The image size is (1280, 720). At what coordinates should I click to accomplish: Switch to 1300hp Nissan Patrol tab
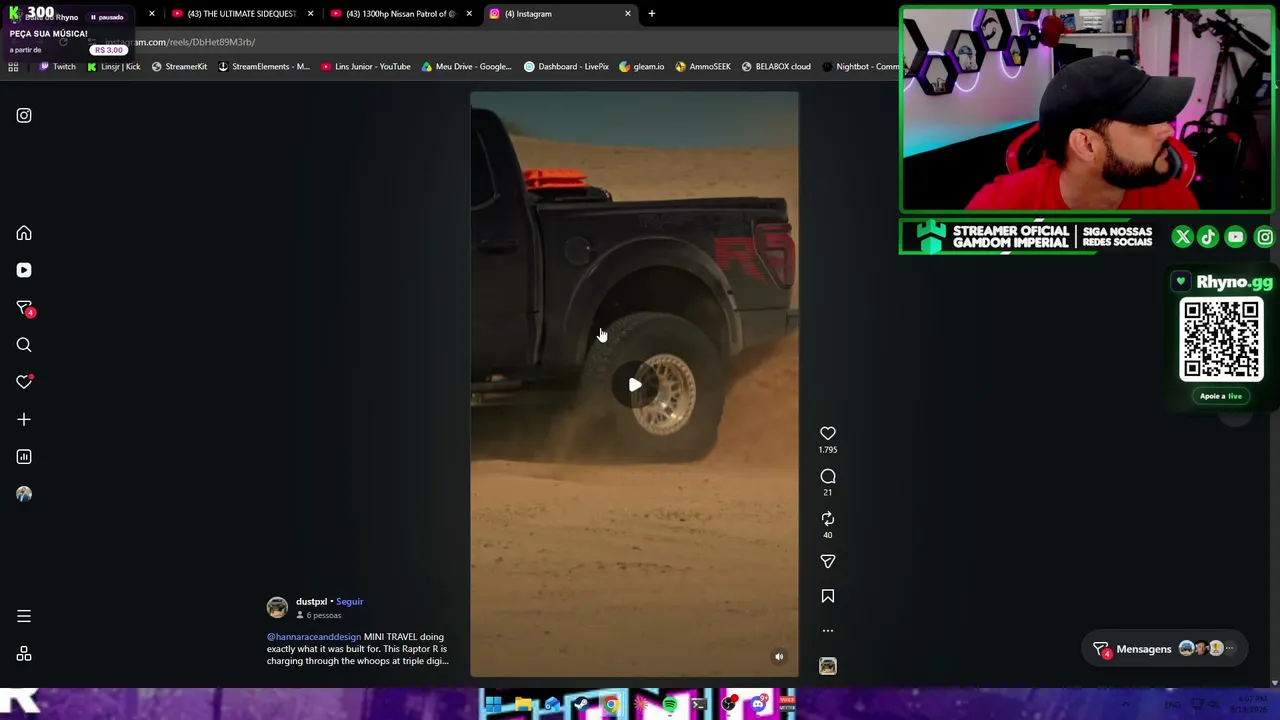point(394,14)
